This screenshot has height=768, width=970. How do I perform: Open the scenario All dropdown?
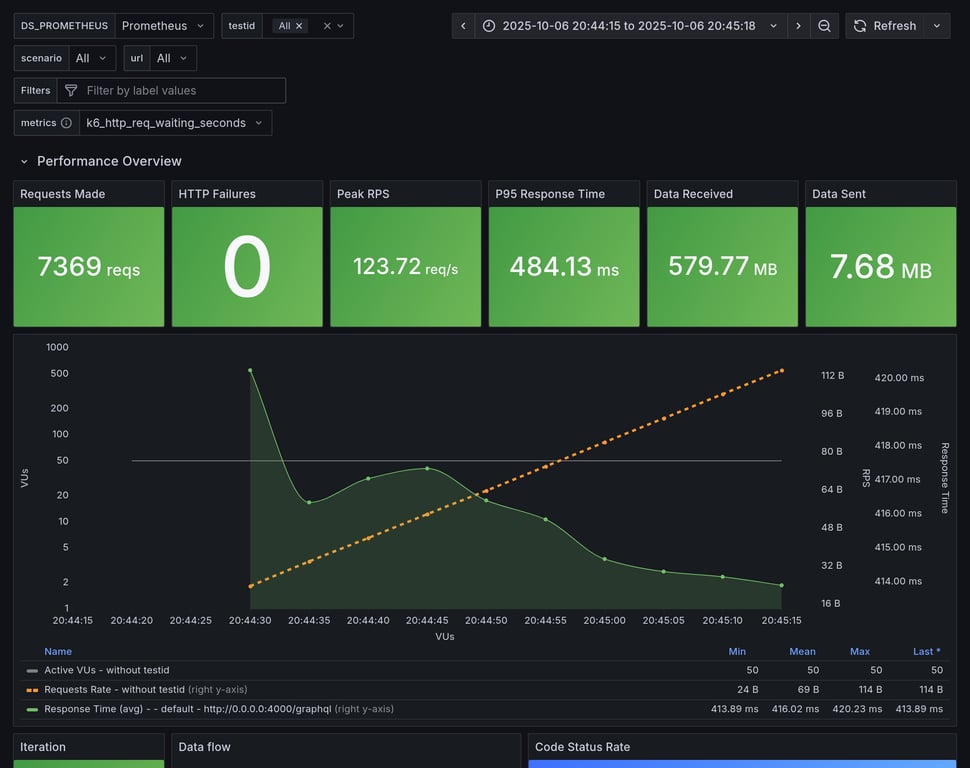pyautogui.click(x=92, y=58)
